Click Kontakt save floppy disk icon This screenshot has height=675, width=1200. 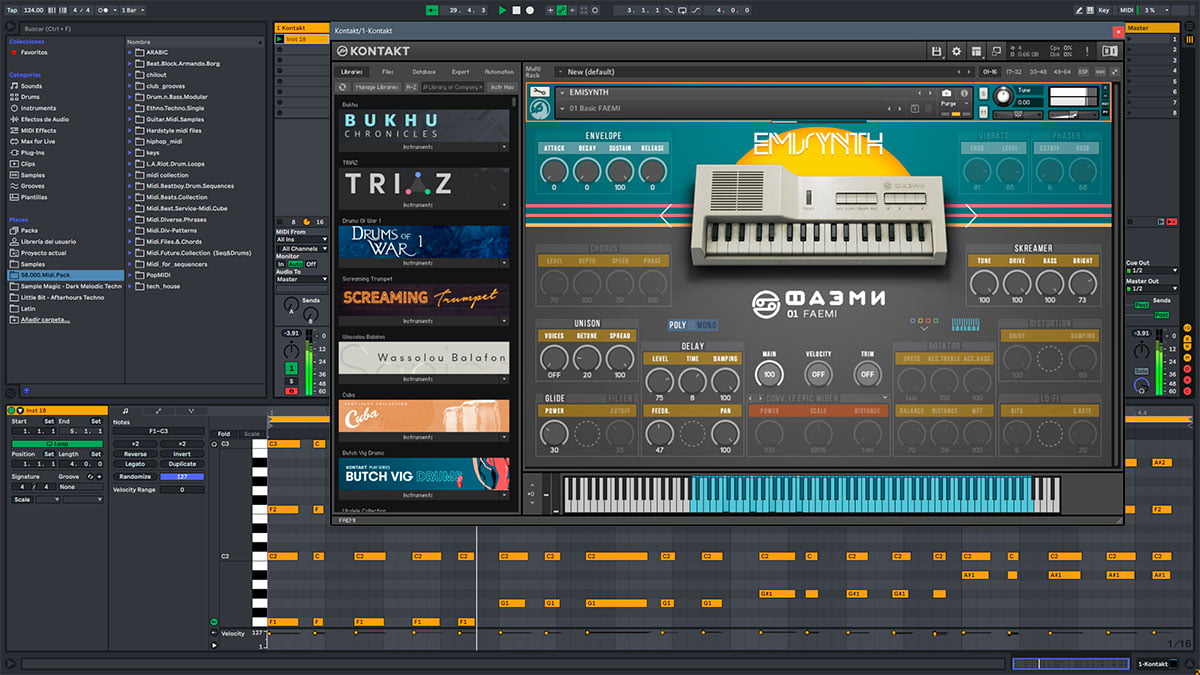pyautogui.click(x=936, y=51)
